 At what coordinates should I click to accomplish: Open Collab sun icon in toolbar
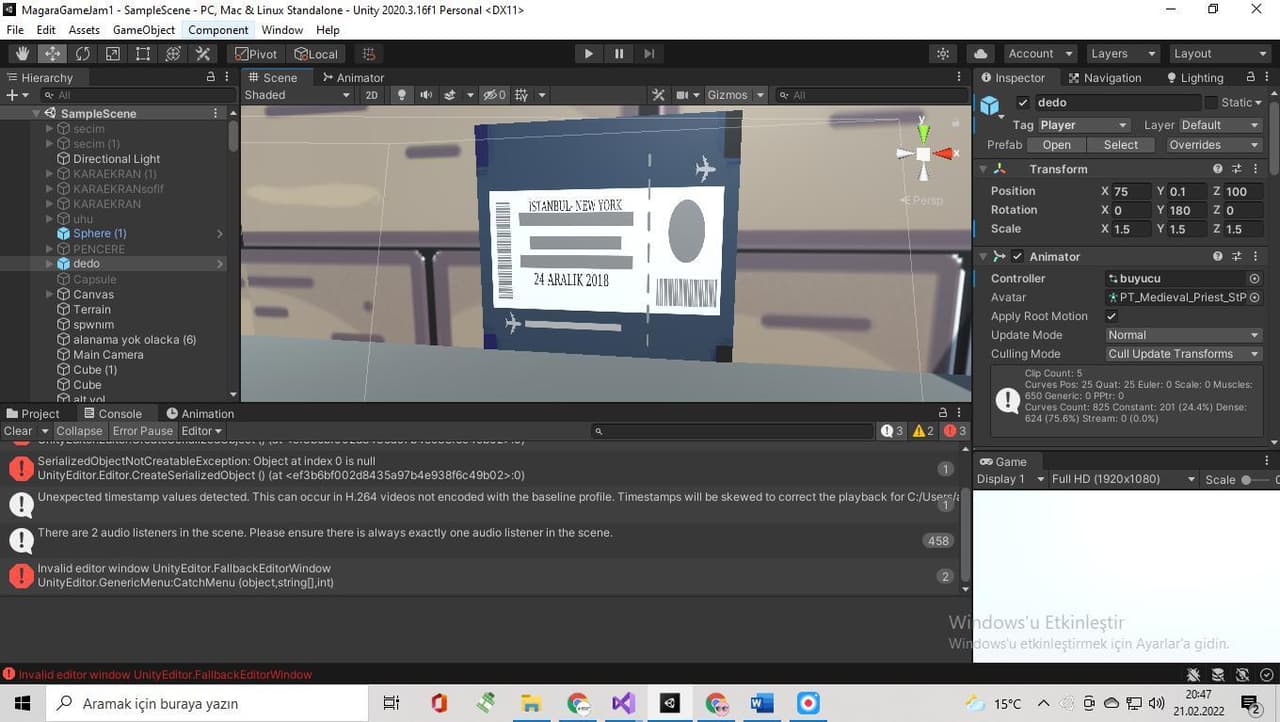click(942, 54)
